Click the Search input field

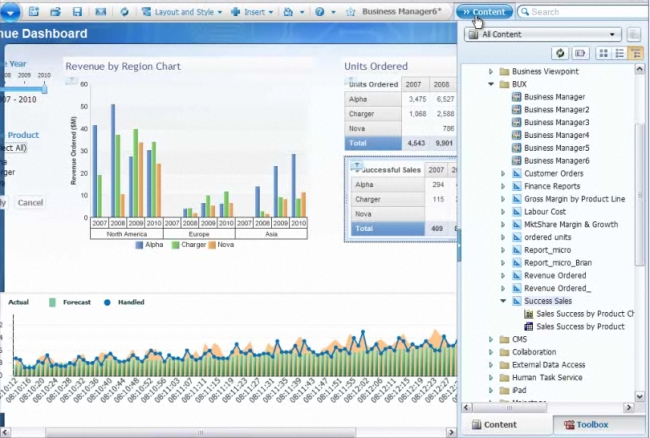pyautogui.click(x=582, y=12)
